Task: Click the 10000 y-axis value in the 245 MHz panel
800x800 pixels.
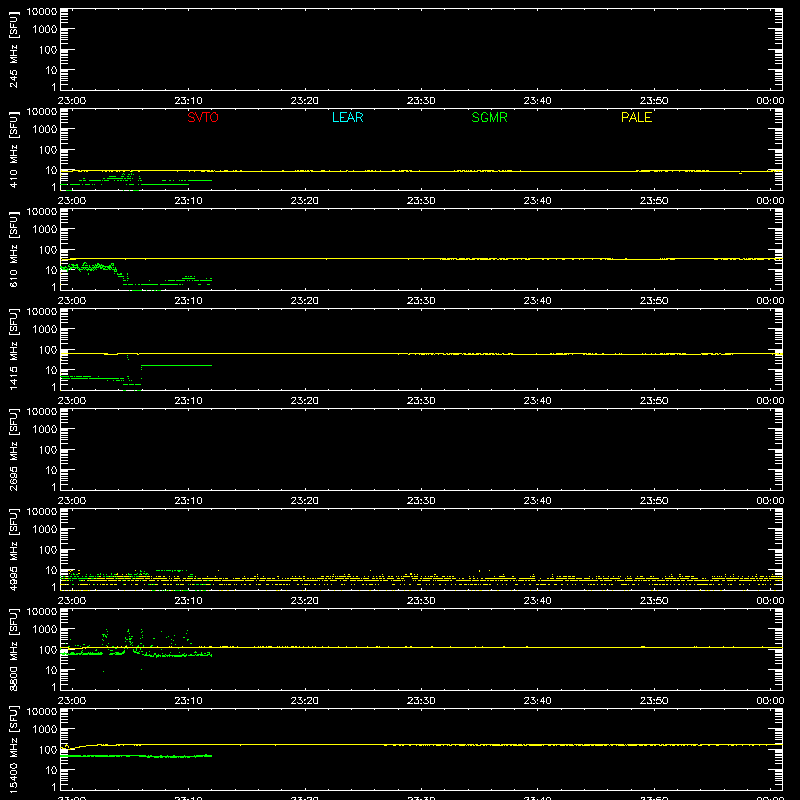Action: coord(42,12)
